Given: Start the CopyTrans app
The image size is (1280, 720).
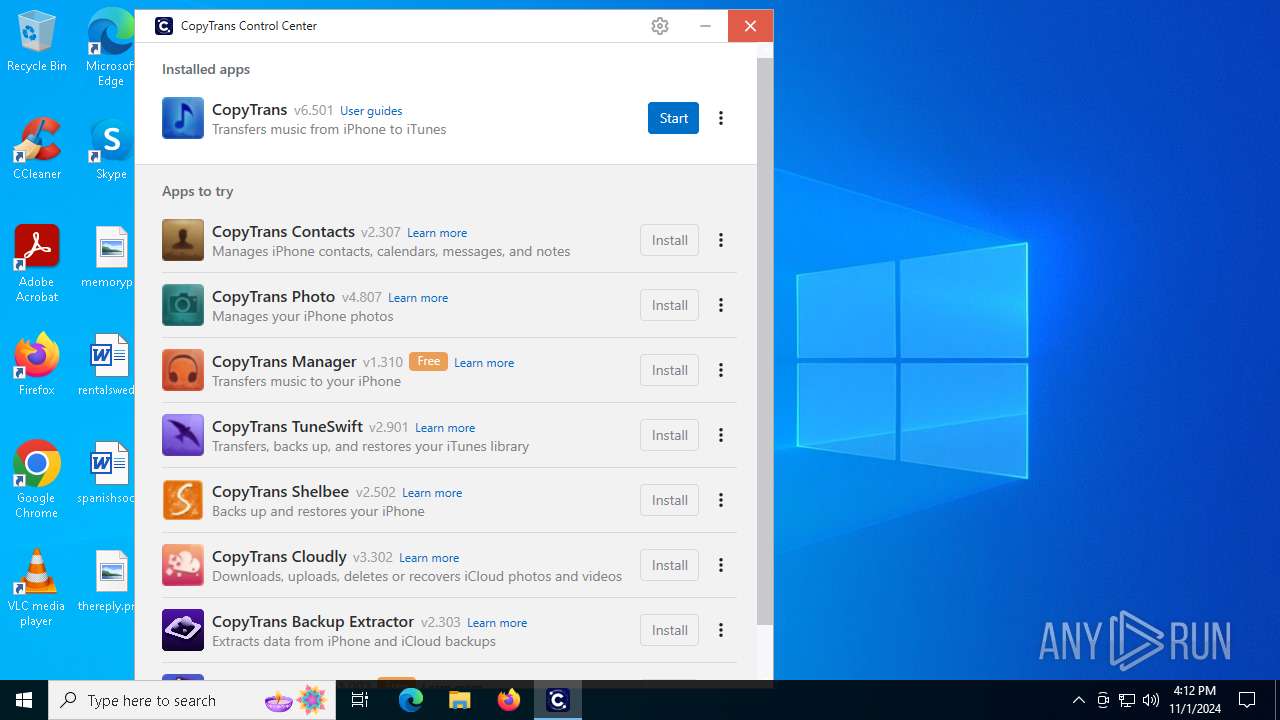Looking at the screenshot, I should tap(673, 118).
